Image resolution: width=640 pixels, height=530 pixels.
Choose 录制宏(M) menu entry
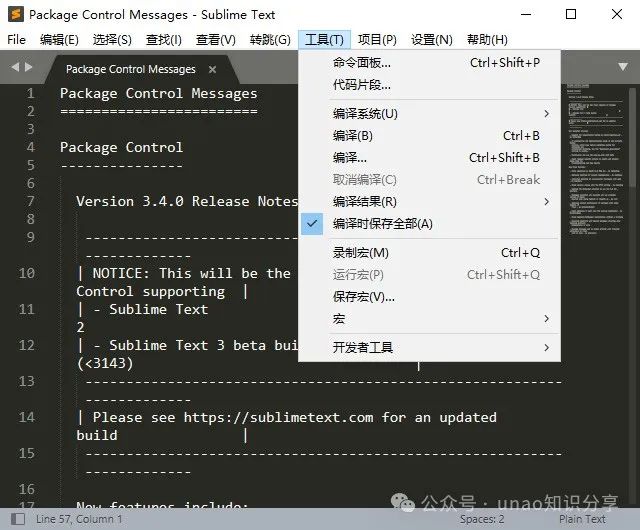click(x=429, y=253)
